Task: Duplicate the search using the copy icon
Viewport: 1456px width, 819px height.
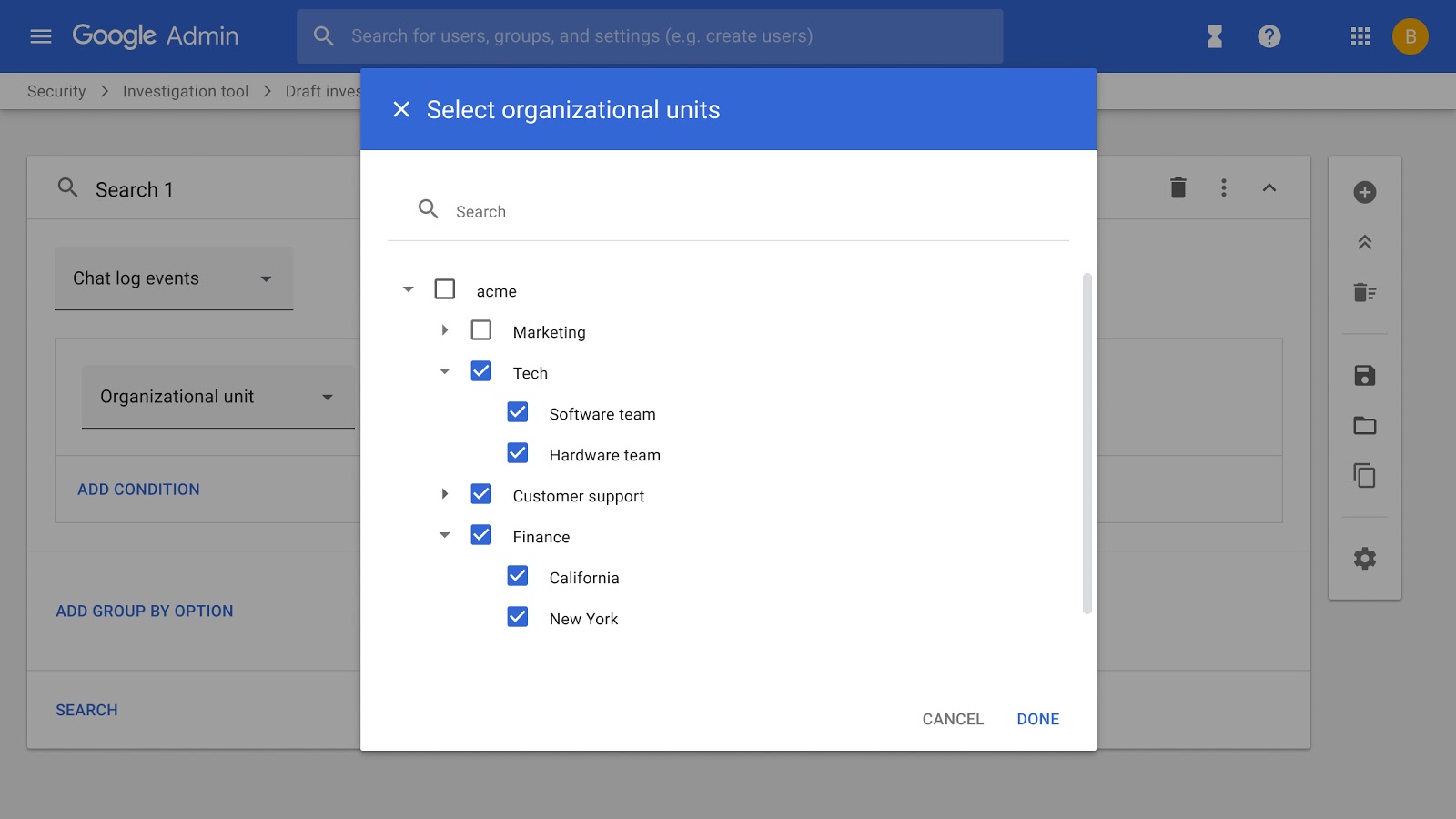Action: click(1364, 475)
